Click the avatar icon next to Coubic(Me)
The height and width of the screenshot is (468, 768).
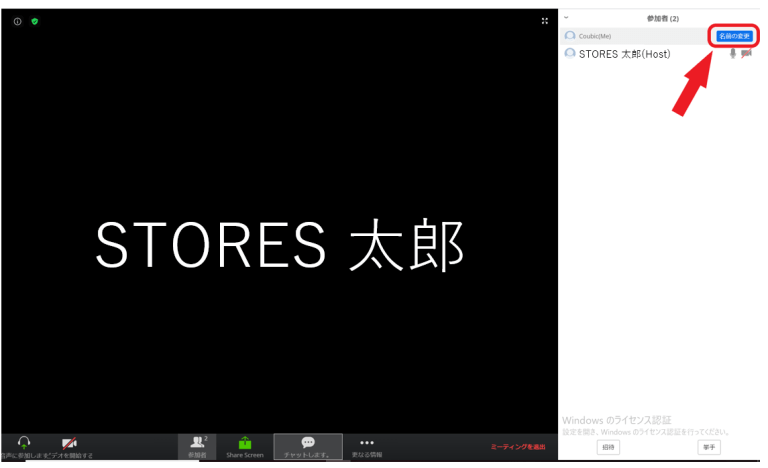click(x=570, y=35)
